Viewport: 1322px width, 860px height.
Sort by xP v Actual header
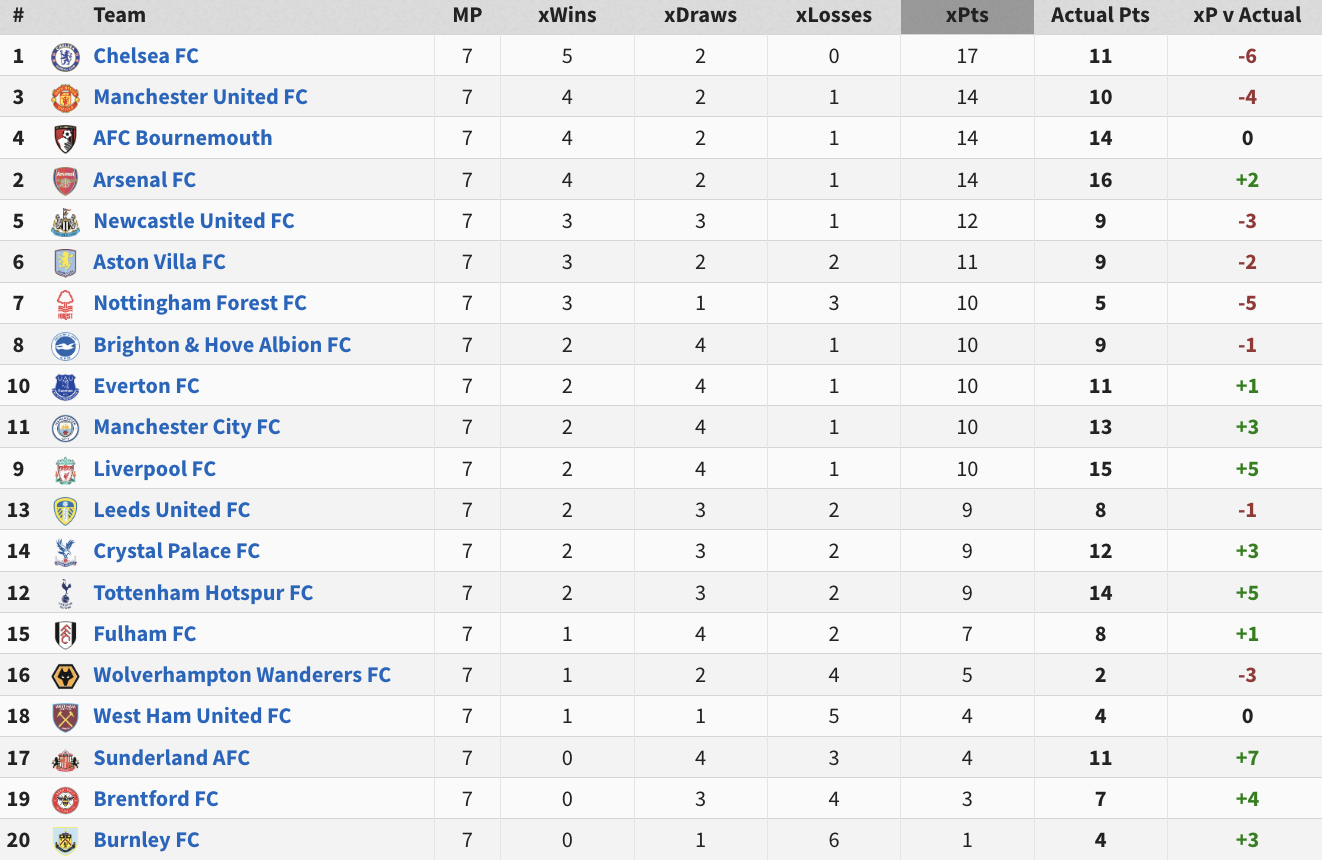click(1247, 16)
